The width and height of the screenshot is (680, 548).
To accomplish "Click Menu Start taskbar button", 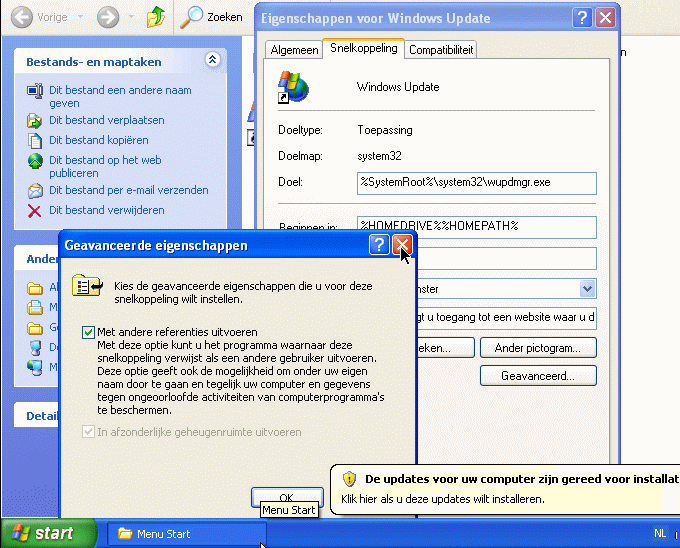I will (187, 534).
